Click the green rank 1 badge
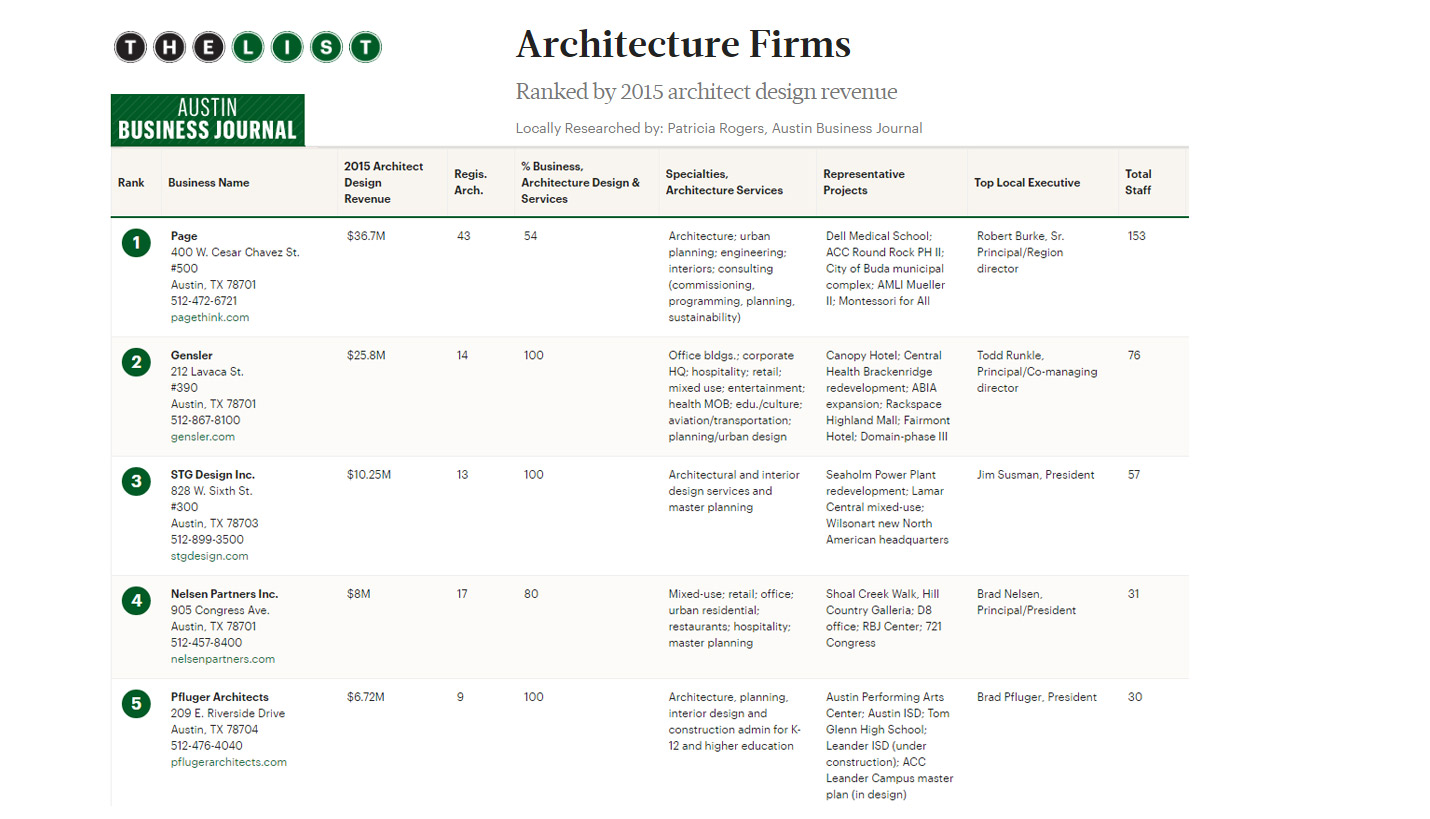 point(136,243)
